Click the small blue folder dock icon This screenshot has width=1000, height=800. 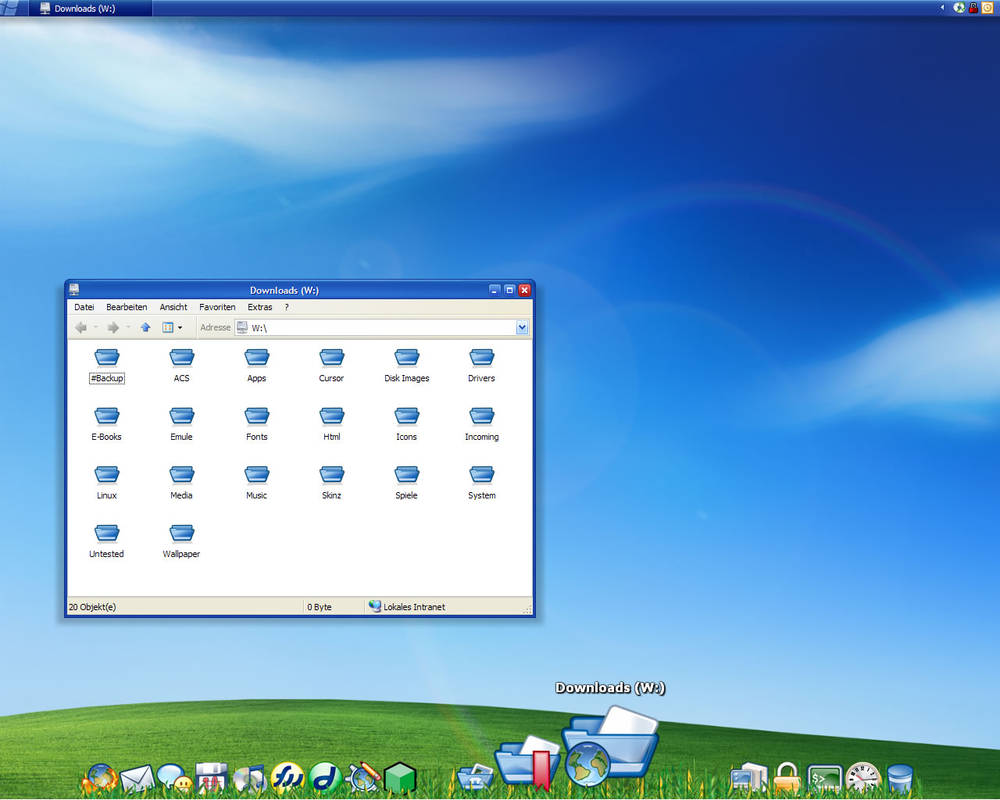click(x=474, y=777)
